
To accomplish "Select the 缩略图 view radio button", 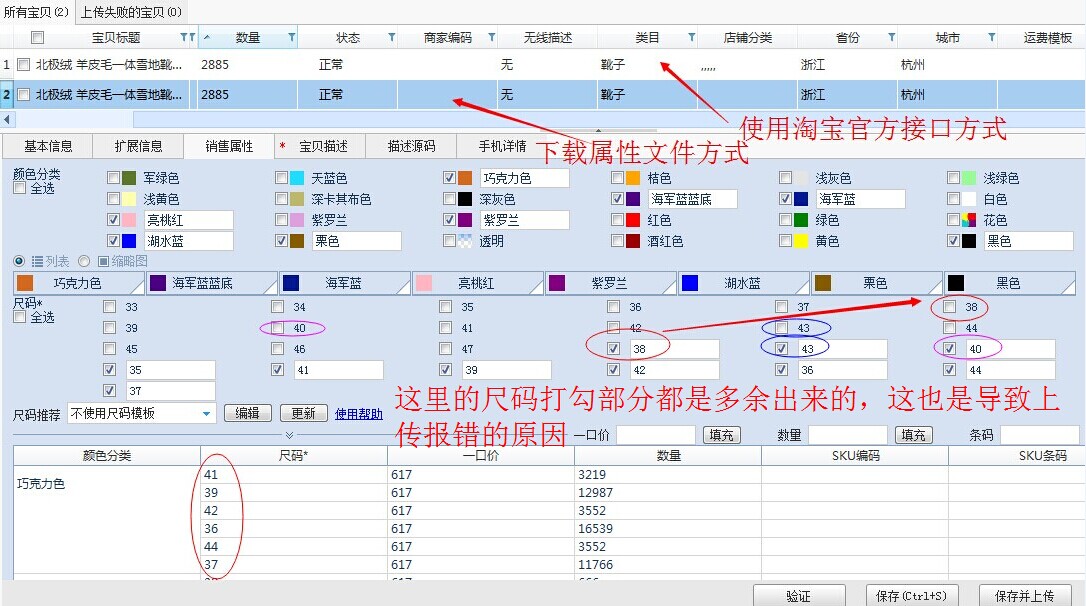I will click(84, 261).
